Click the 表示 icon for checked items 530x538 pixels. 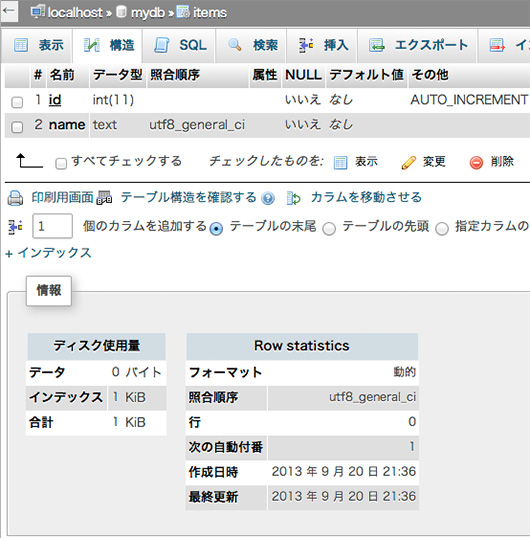(340, 162)
